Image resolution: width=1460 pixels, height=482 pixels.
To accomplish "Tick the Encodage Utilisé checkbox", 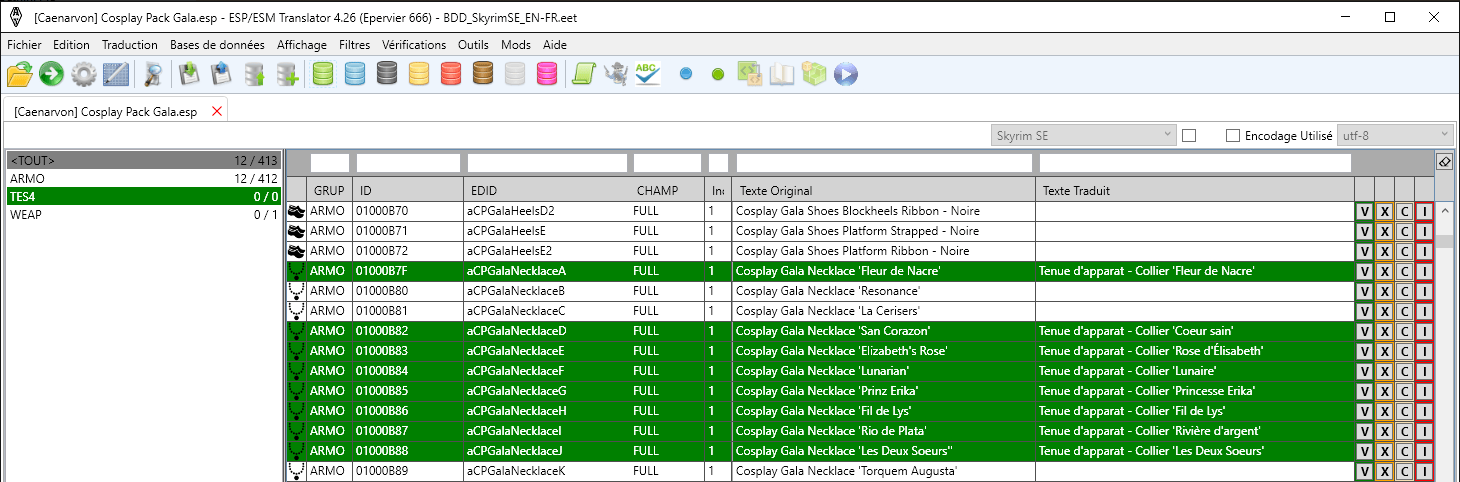I will (1233, 136).
